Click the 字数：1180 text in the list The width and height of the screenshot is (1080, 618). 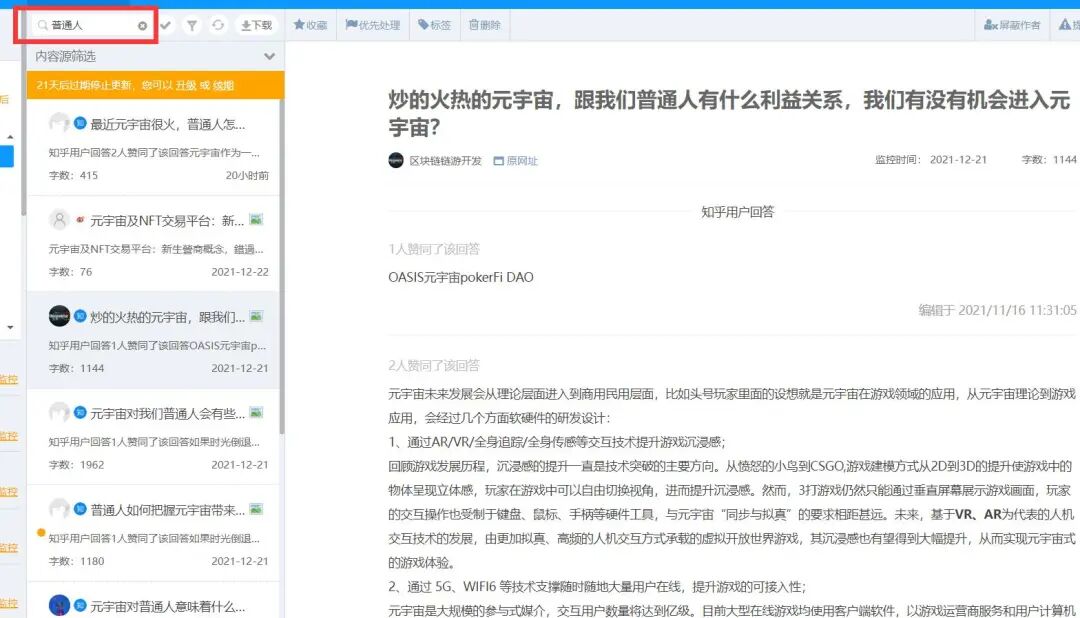pos(76,562)
